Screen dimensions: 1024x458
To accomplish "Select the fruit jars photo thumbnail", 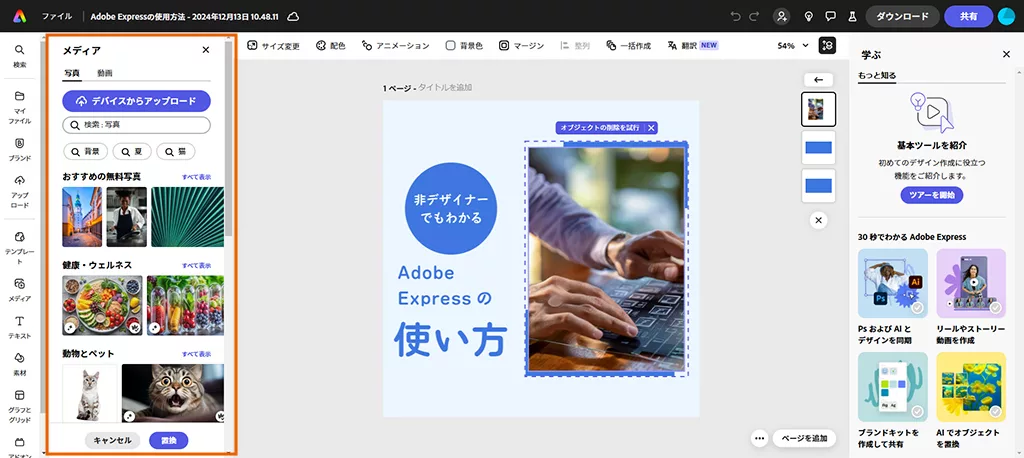I will point(185,305).
